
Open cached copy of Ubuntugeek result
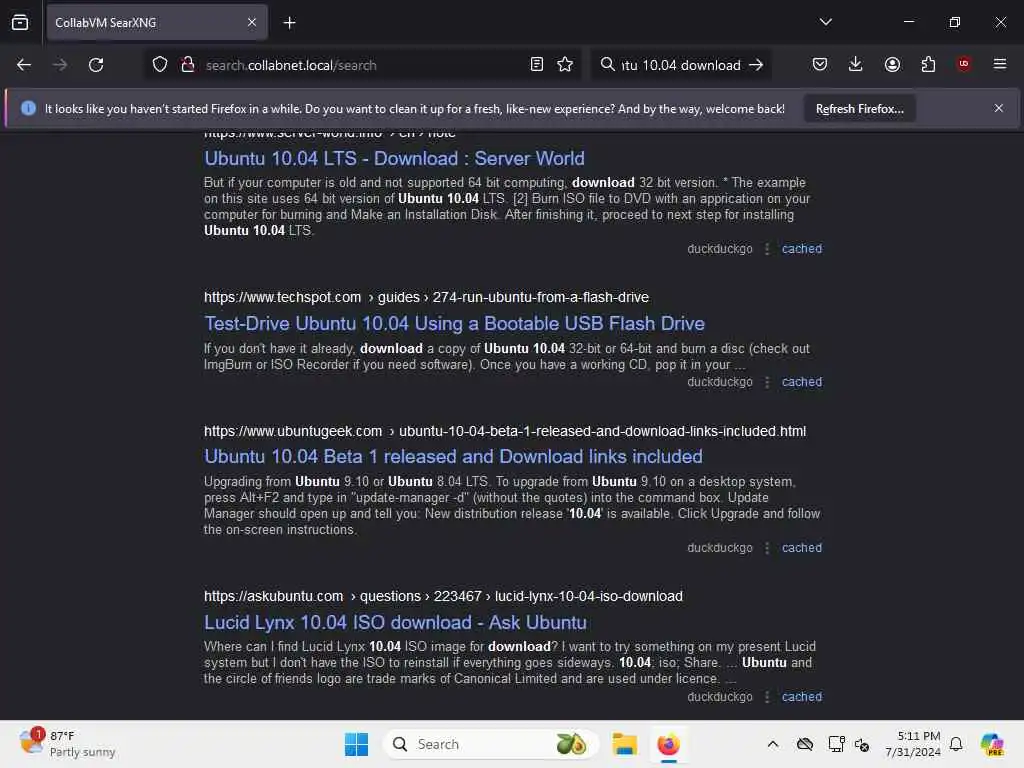pos(801,548)
